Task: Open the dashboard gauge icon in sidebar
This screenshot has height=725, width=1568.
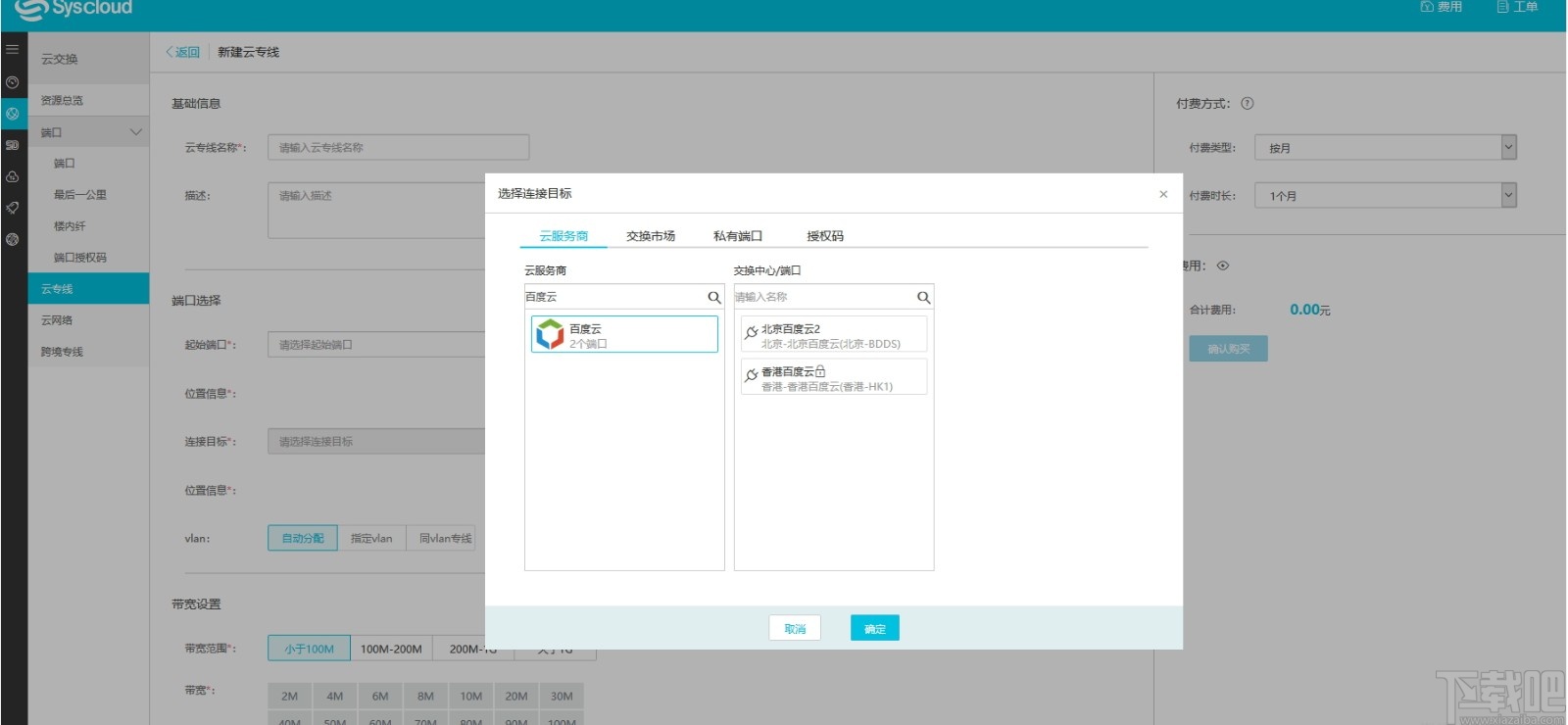Action: pyautogui.click(x=13, y=82)
